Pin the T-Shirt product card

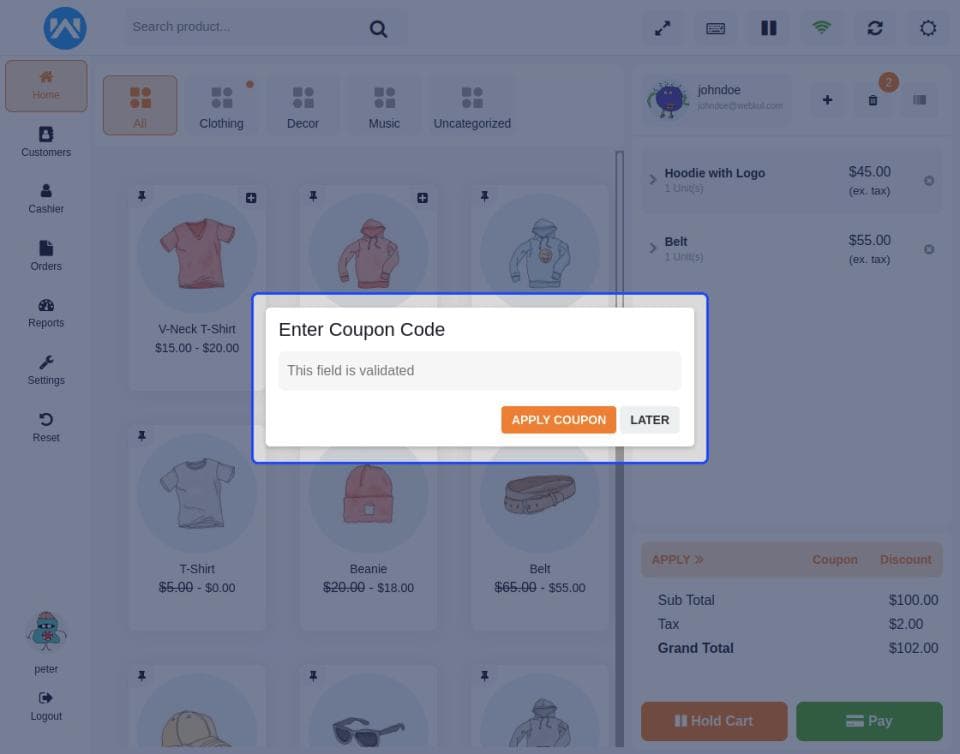(x=142, y=436)
